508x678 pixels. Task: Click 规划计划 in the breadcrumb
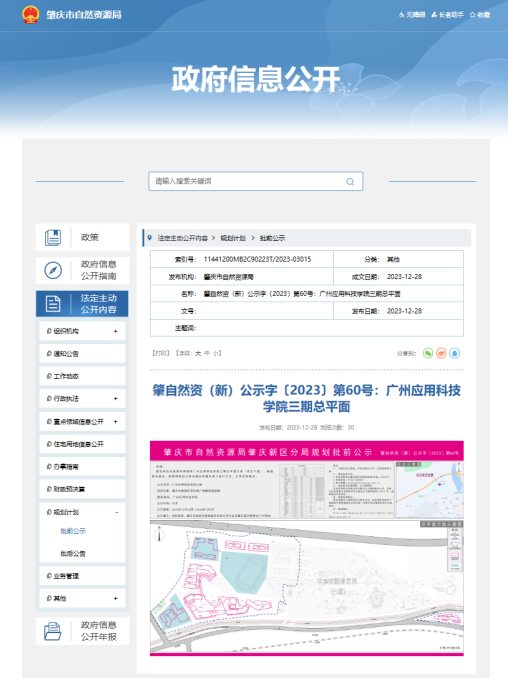click(x=233, y=238)
